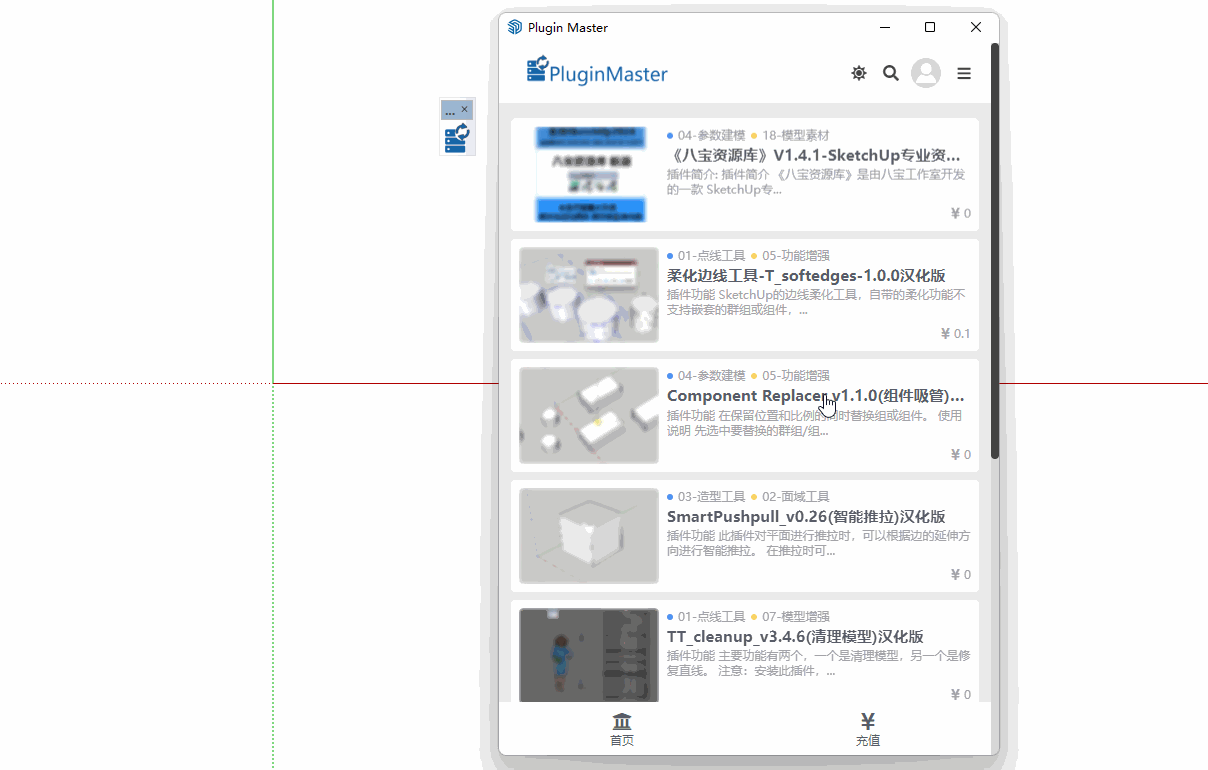Click the Plugin Master floating toolbar icon
The height and width of the screenshot is (770, 1208).
(x=457, y=138)
